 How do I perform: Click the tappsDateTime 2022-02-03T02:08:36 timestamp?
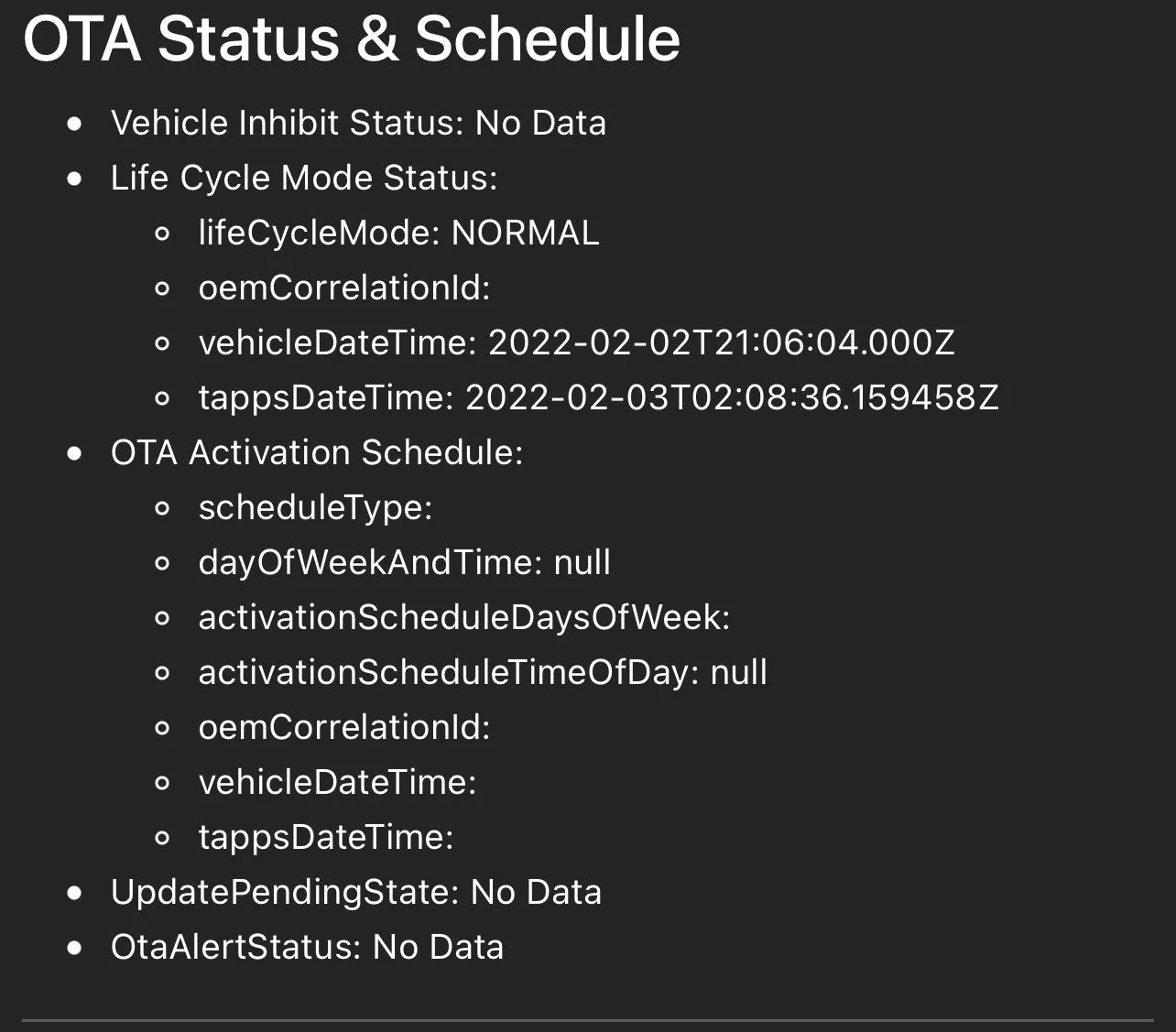point(732,397)
